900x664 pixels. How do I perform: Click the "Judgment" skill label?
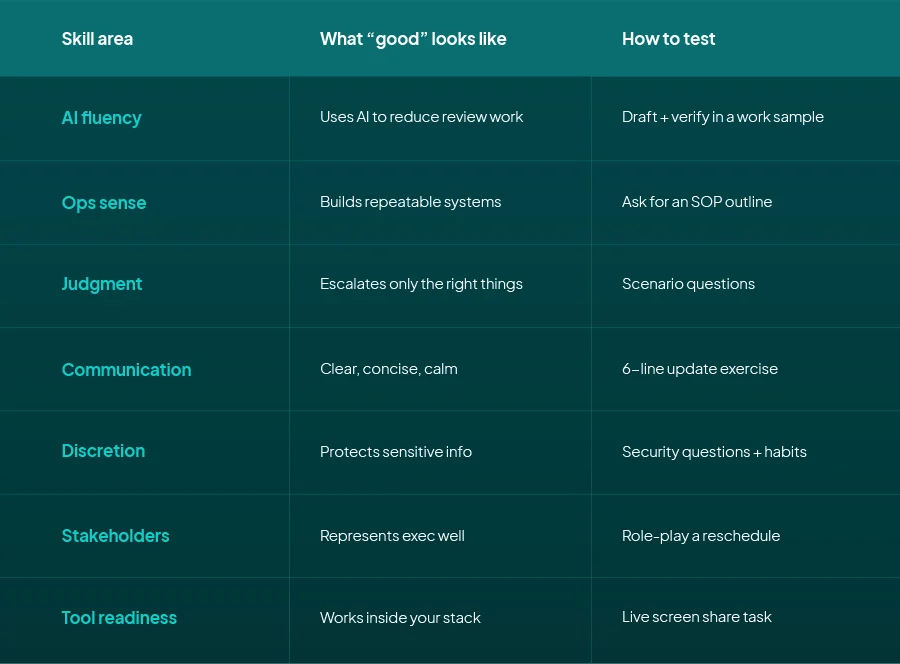coord(102,284)
